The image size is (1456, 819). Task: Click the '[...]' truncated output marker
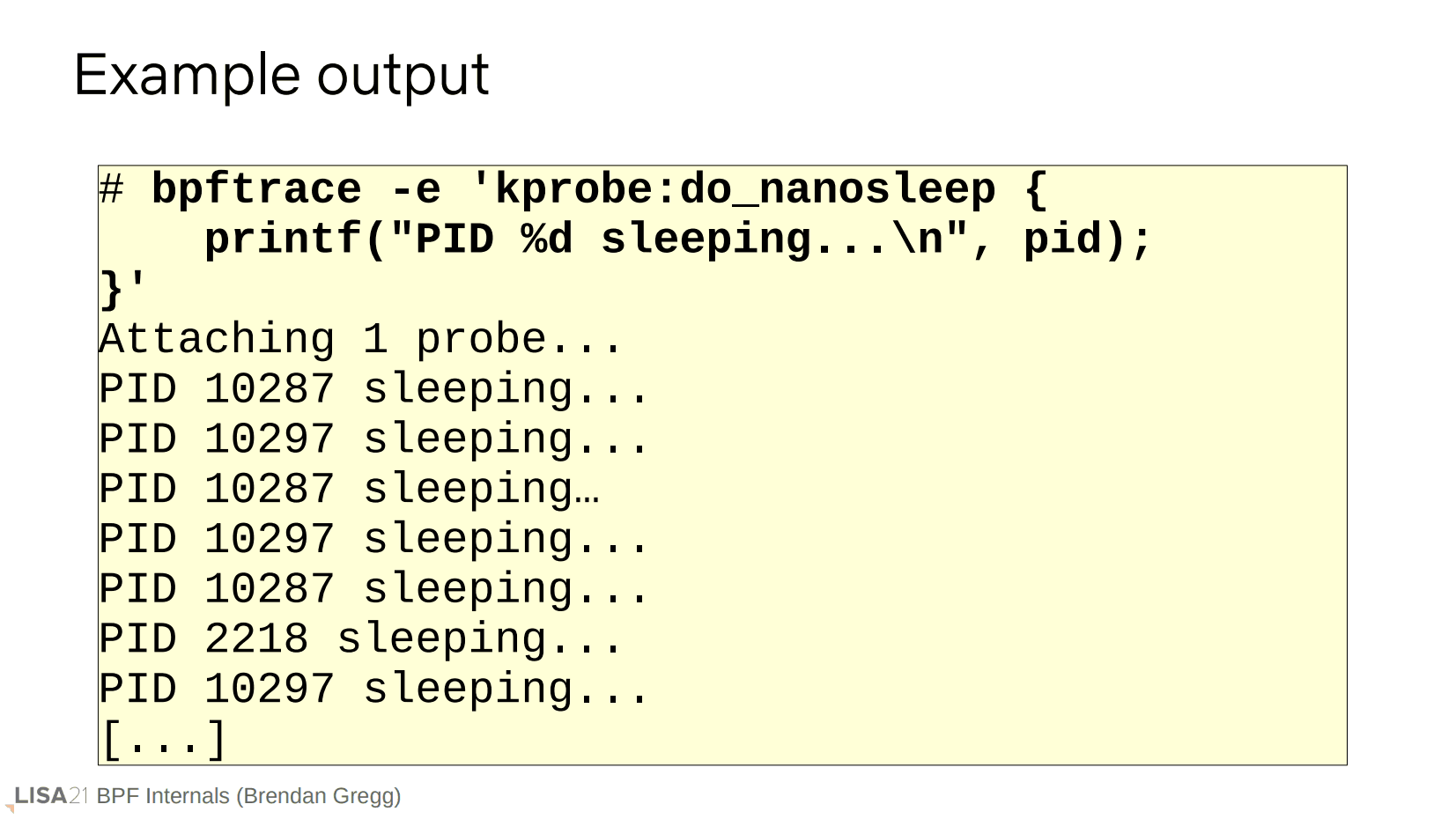tap(164, 740)
